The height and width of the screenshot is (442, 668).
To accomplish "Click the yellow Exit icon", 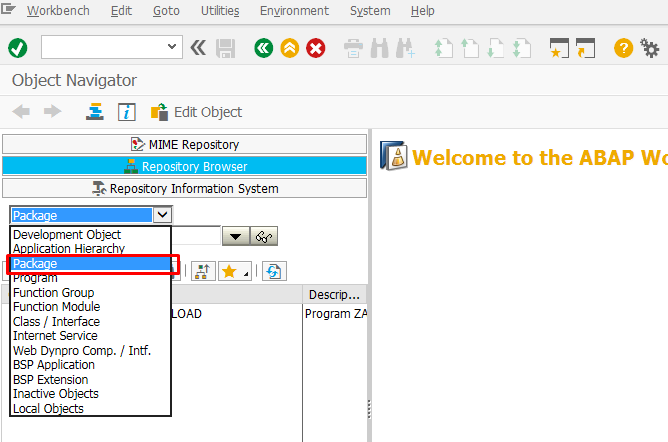I will pos(290,48).
